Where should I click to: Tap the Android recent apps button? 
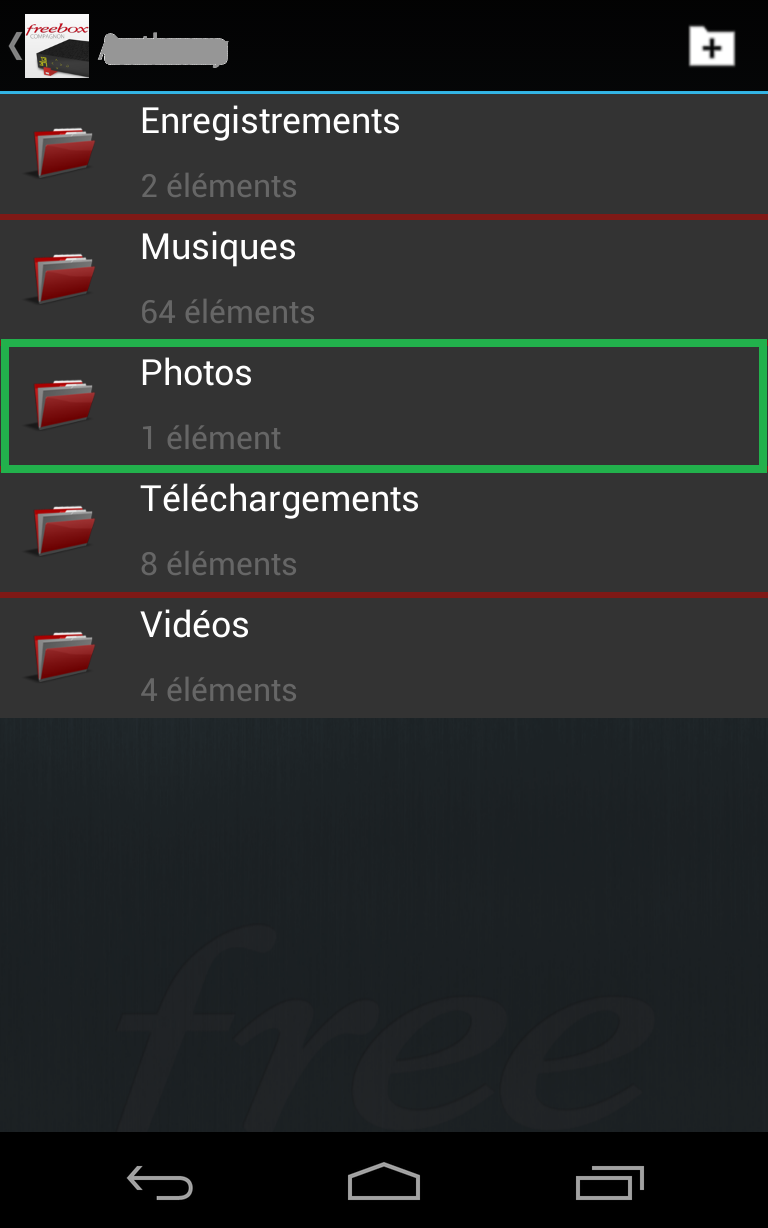[x=610, y=1183]
